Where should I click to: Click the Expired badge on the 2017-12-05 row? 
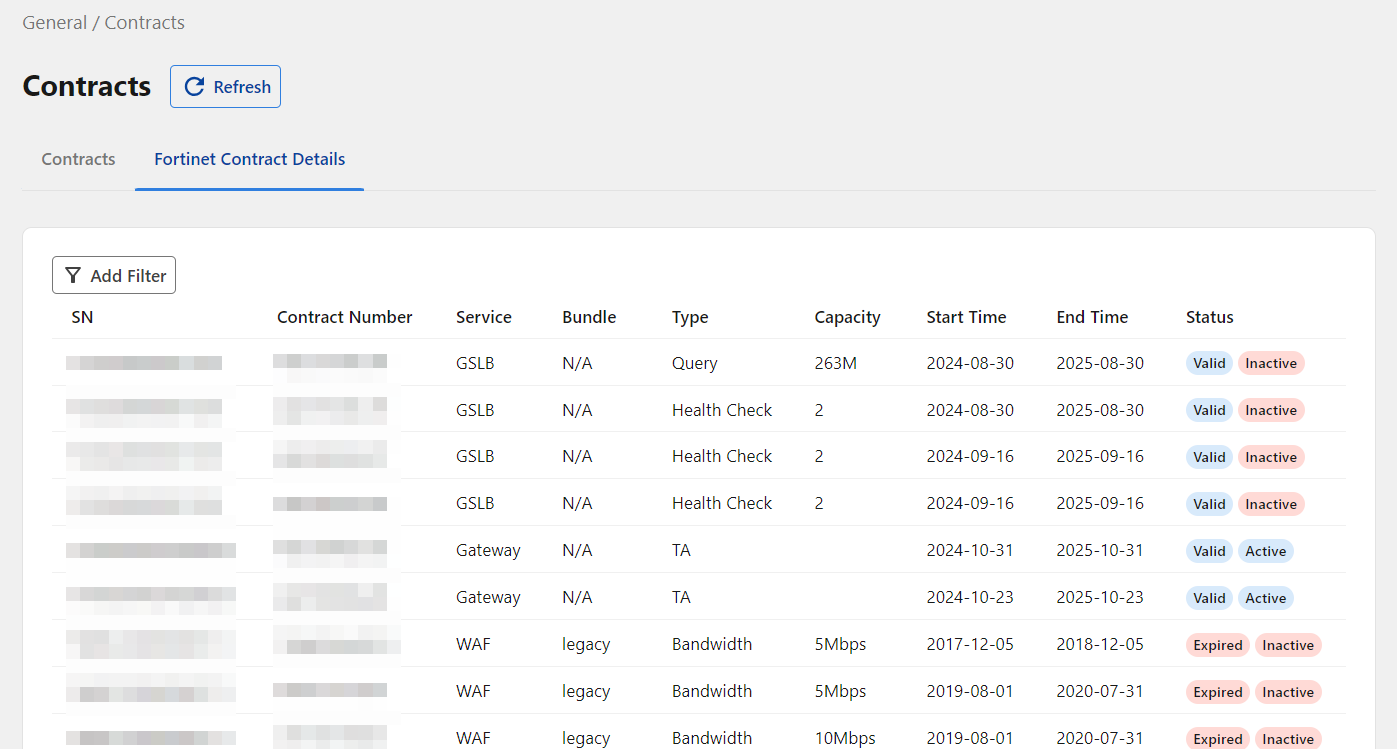point(1217,645)
